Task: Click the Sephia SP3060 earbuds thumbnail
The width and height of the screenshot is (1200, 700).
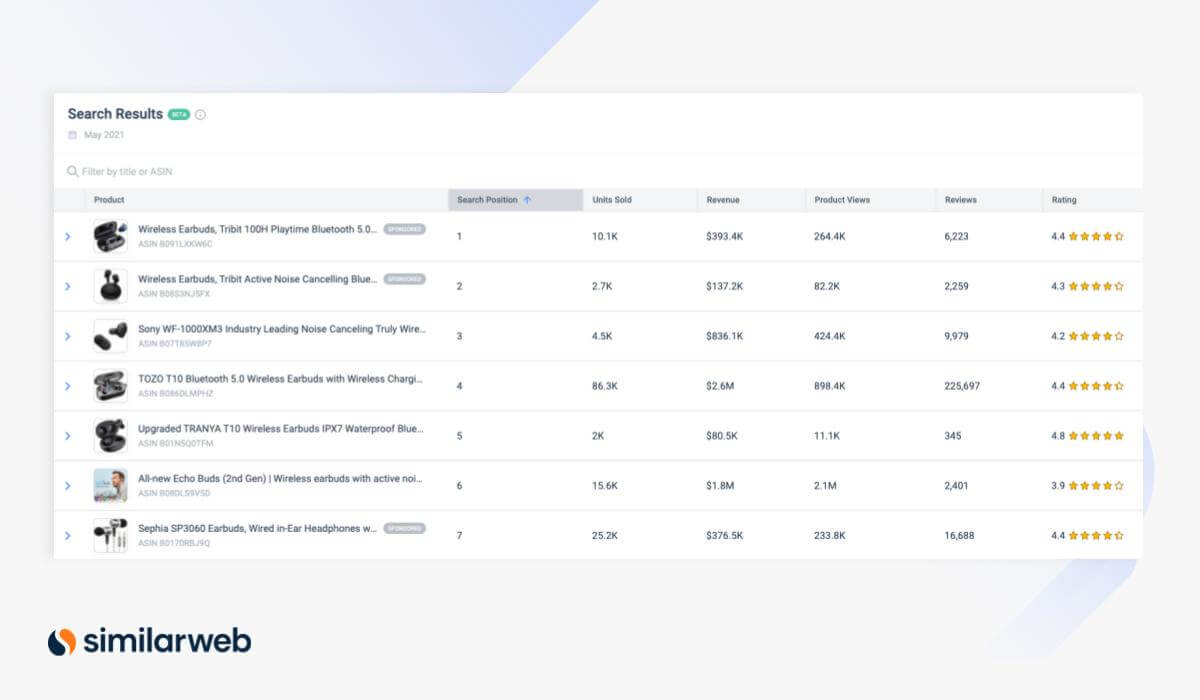Action: pos(110,536)
